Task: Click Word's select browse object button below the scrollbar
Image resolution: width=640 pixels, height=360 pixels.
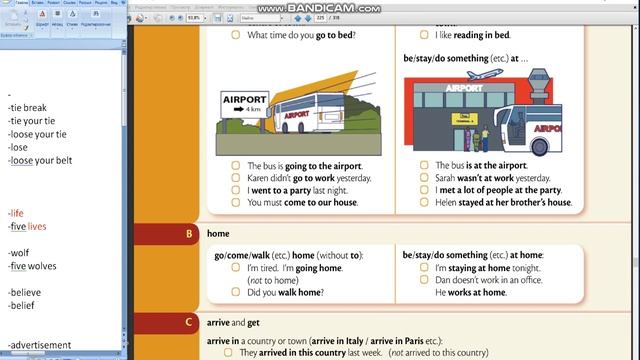Action: click(124, 340)
